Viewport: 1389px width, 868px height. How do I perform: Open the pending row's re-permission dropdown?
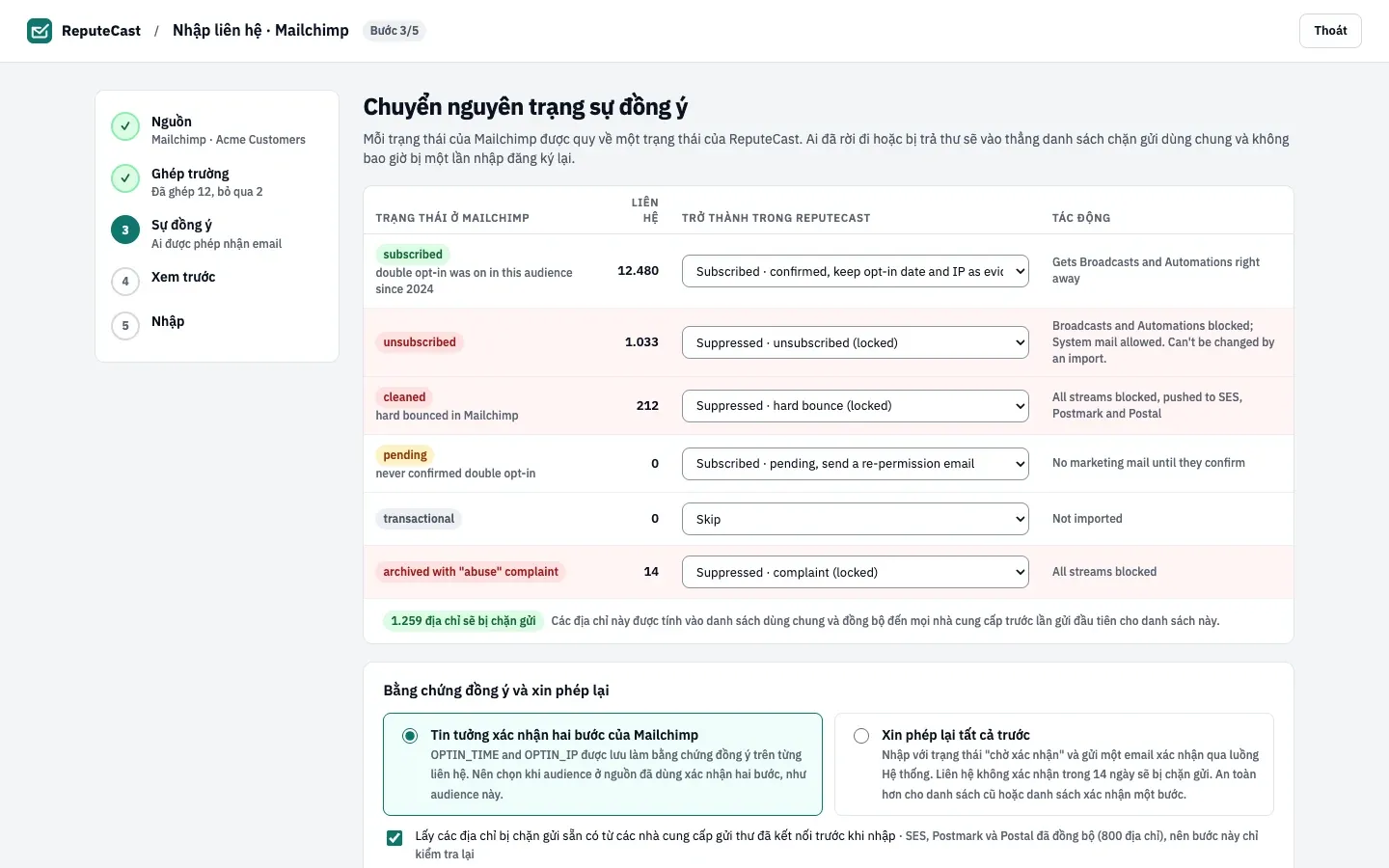(x=856, y=464)
